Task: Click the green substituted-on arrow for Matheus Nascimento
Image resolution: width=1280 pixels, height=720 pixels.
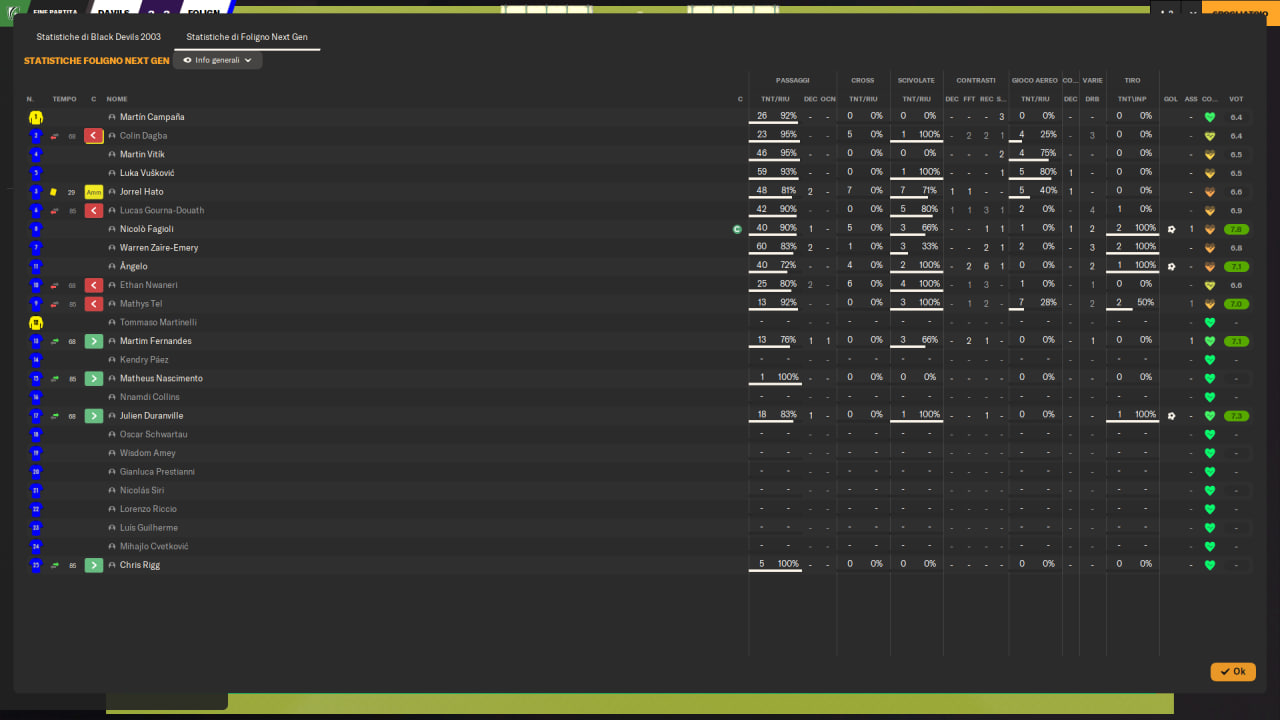Action: 94,379
